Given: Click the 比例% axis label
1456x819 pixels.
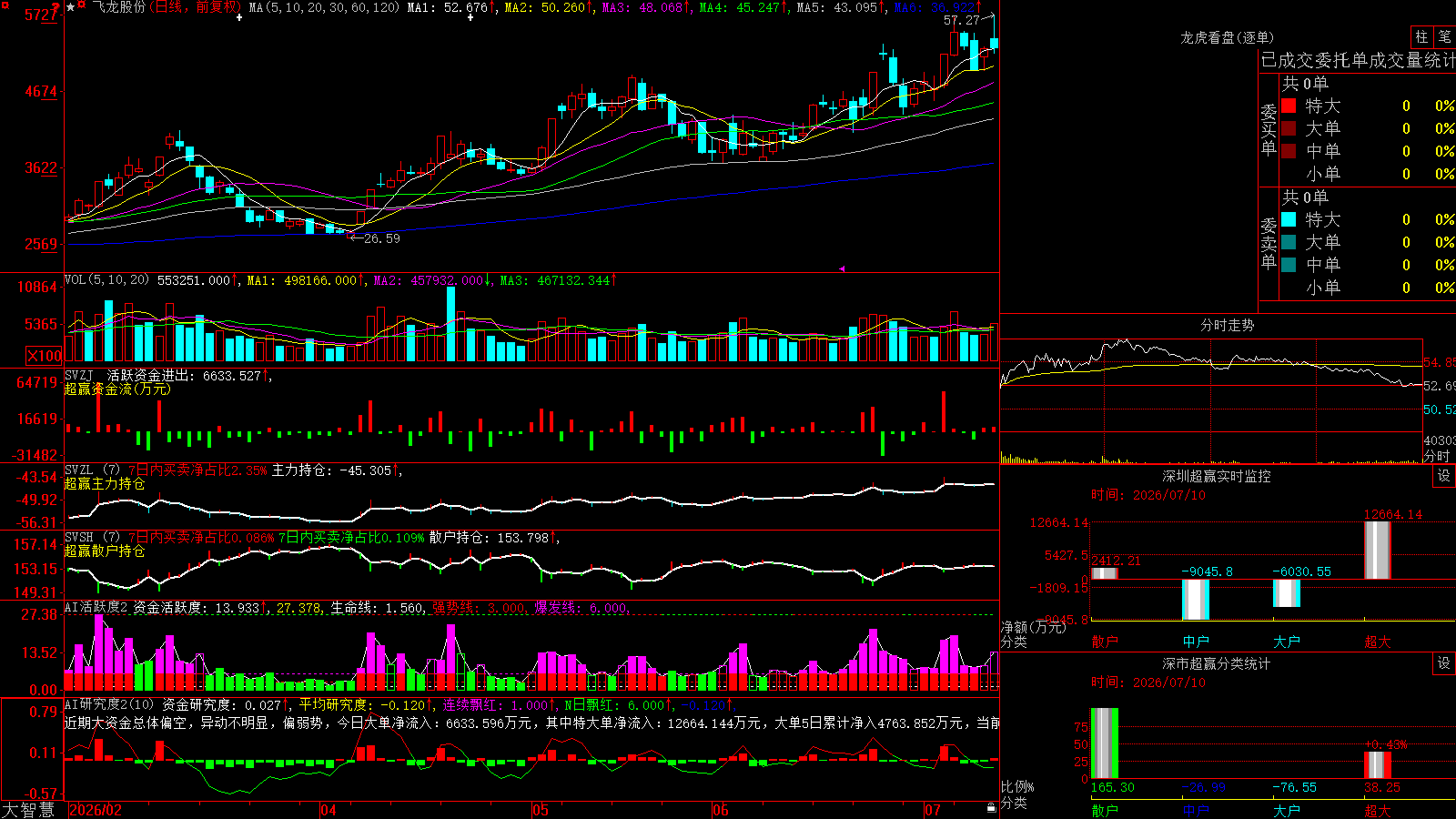Looking at the screenshot, I should [1017, 786].
